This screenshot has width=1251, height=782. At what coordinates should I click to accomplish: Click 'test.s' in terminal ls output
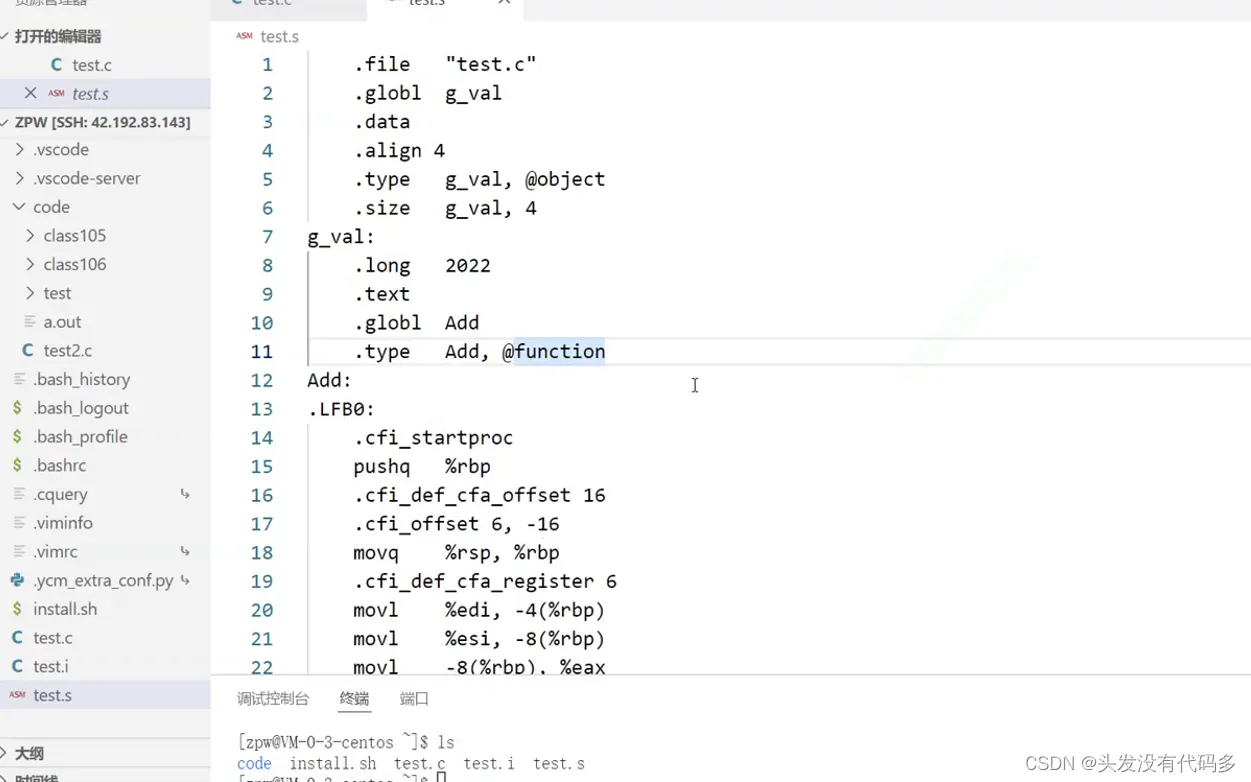tap(559, 764)
